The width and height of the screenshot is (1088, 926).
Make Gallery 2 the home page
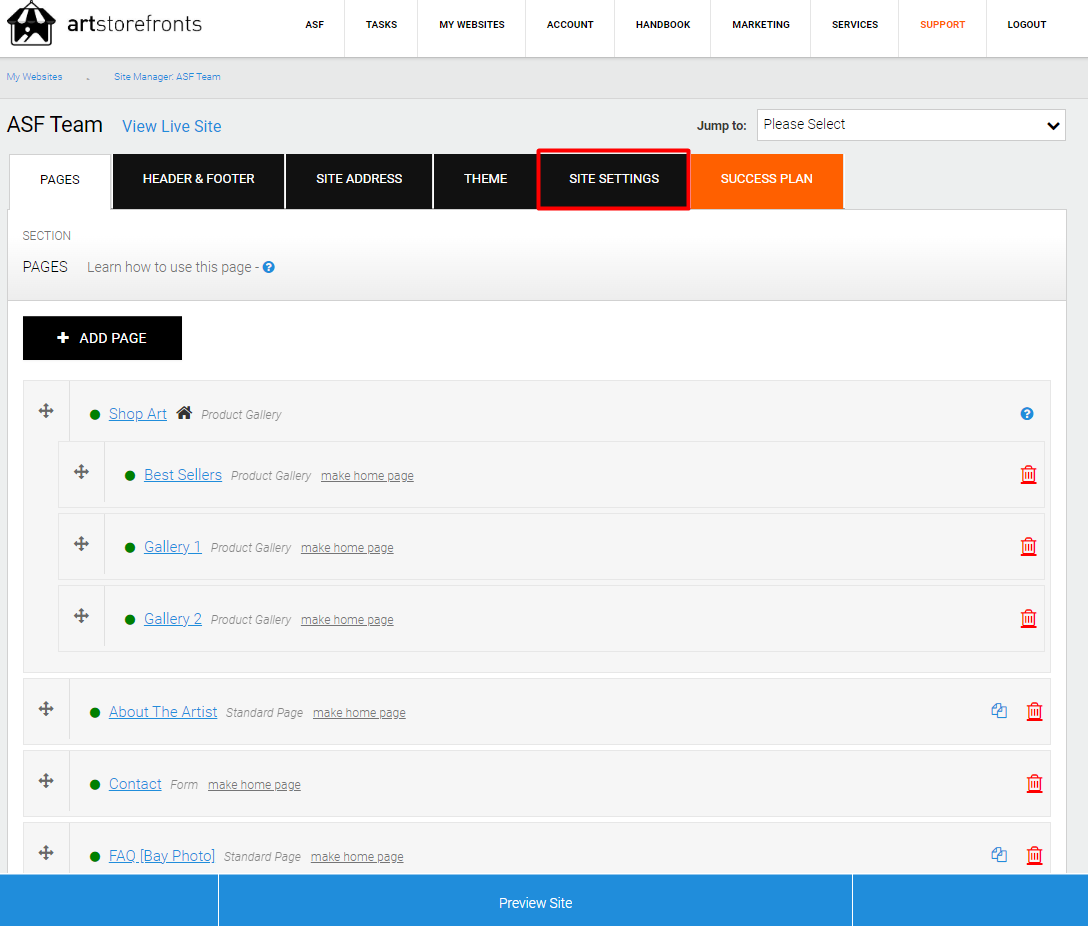(x=347, y=620)
